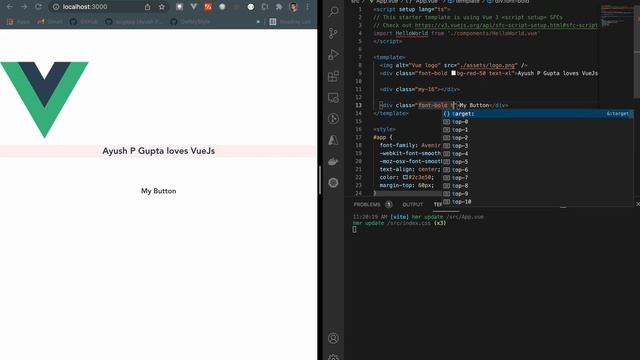
Task: Click the My Button text on the page
Action: point(158,191)
